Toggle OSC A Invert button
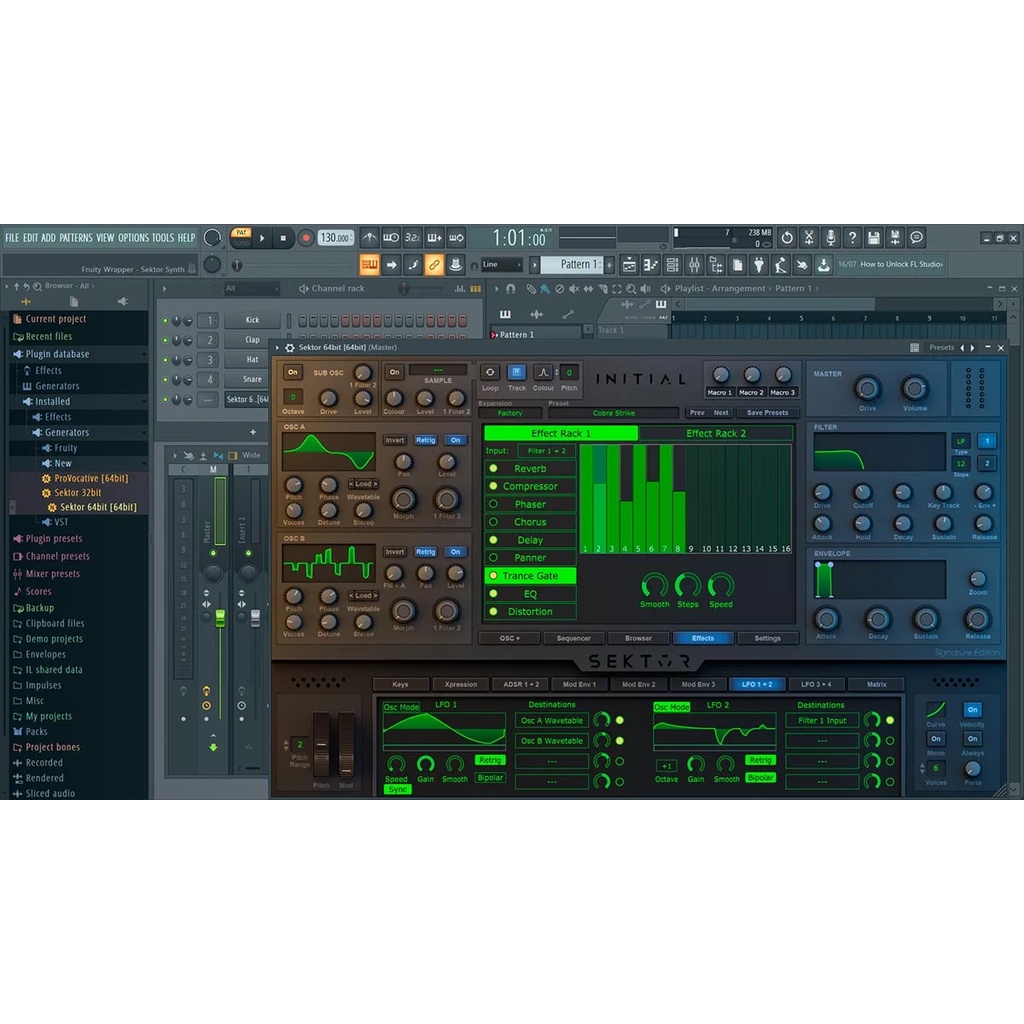 [394, 440]
